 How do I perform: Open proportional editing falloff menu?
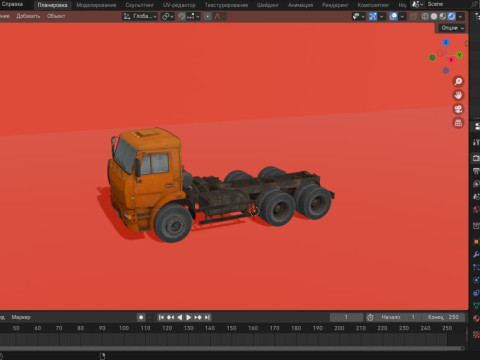tap(219, 16)
